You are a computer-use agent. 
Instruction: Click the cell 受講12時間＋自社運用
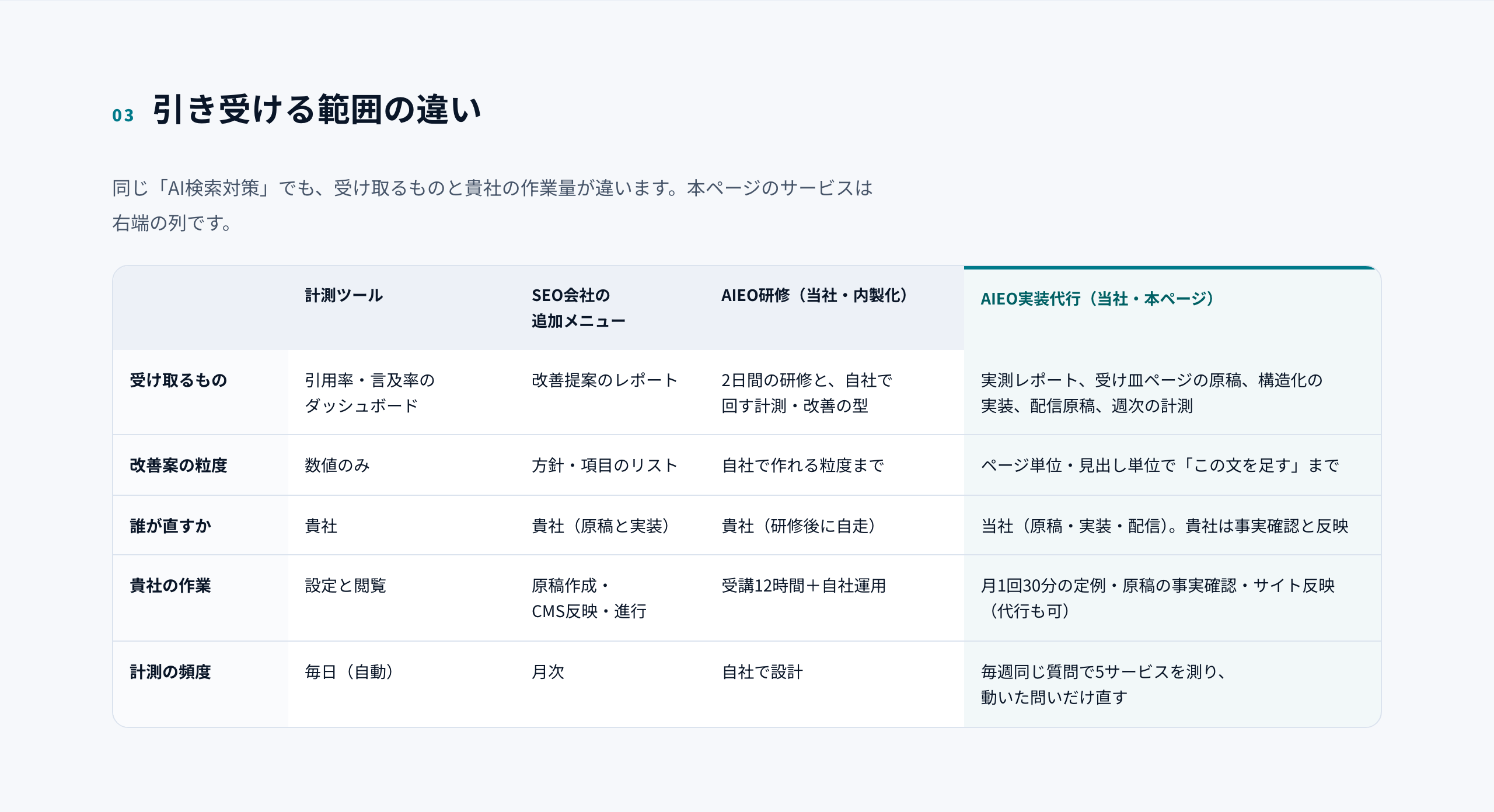pyautogui.click(x=804, y=586)
